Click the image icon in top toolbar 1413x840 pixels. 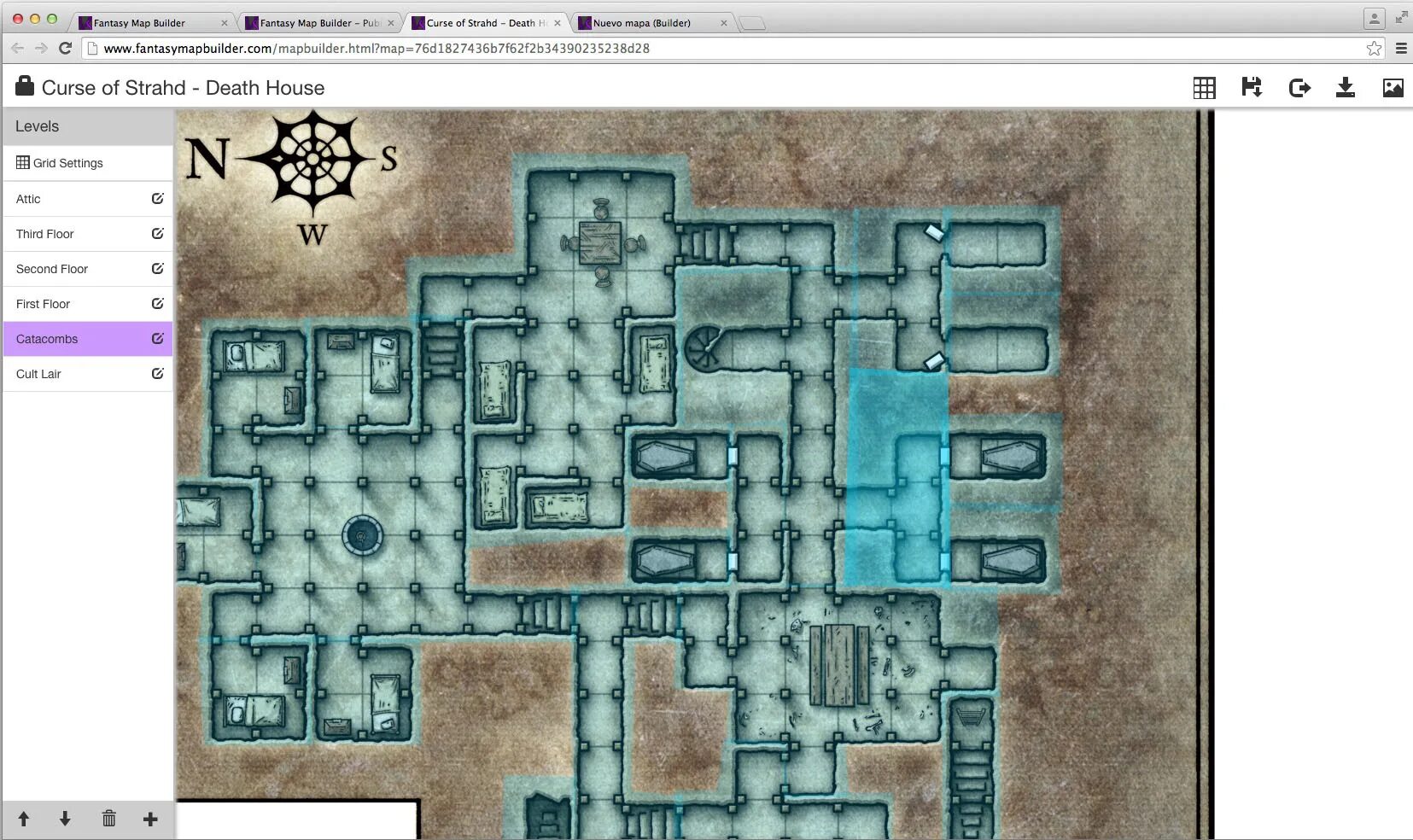(1393, 87)
